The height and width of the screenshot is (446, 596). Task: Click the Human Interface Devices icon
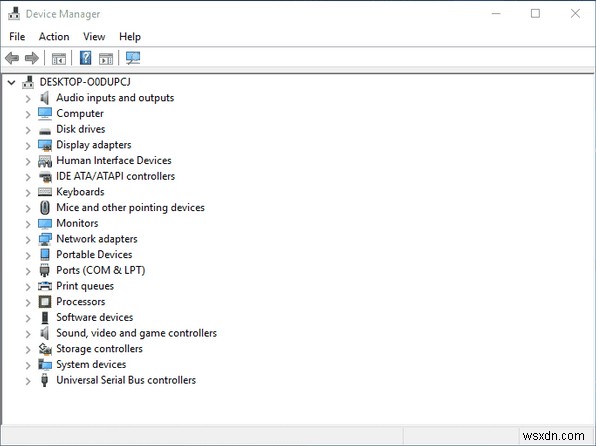[45, 161]
